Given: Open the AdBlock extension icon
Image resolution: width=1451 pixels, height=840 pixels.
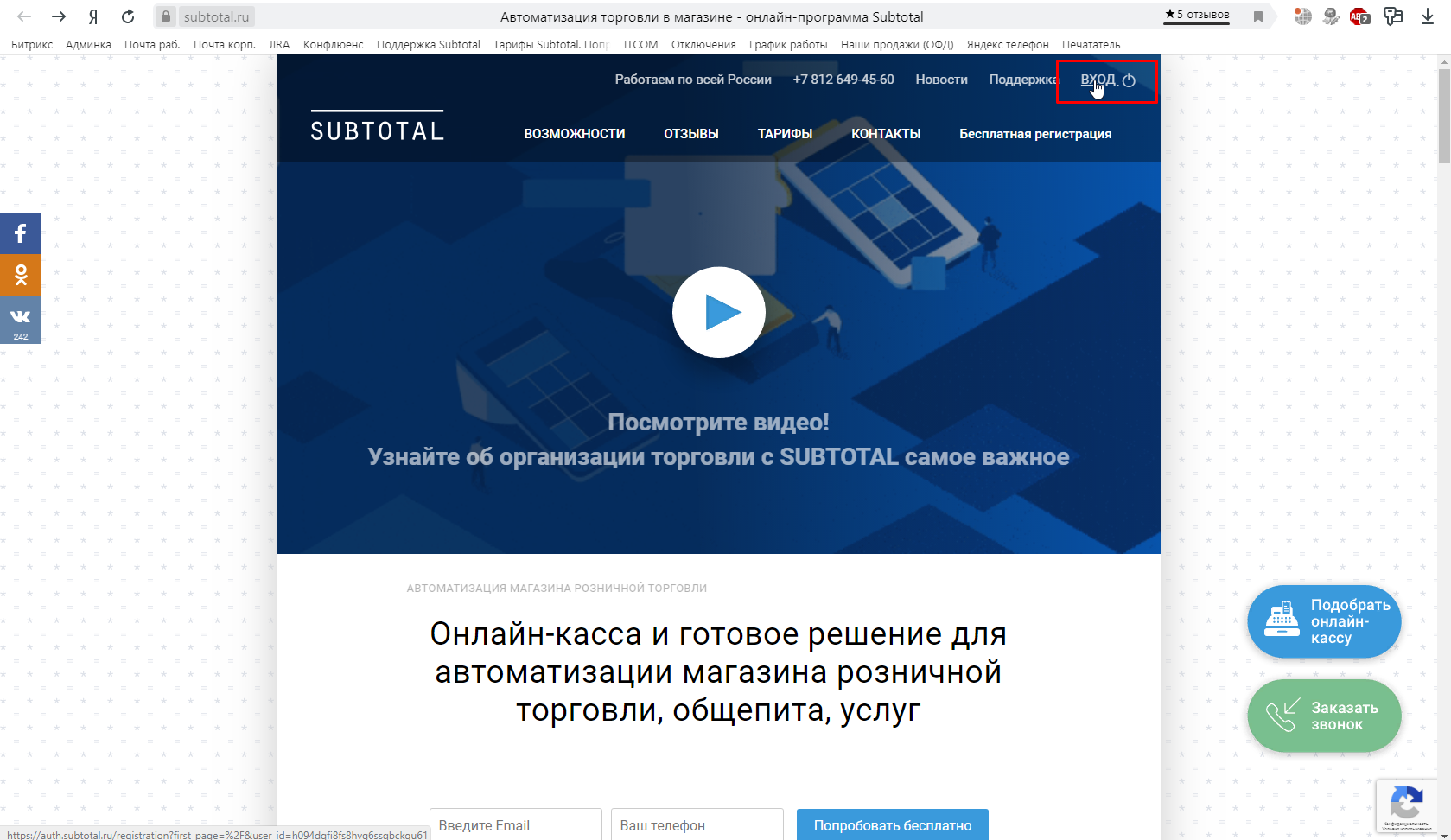Looking at the screenshot, I should pyautogui.click(x=1360, y=16).
